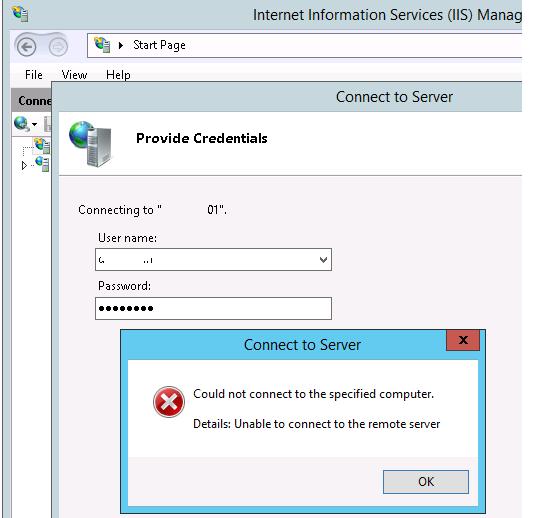Select the Start Page tree node icon

42,145
